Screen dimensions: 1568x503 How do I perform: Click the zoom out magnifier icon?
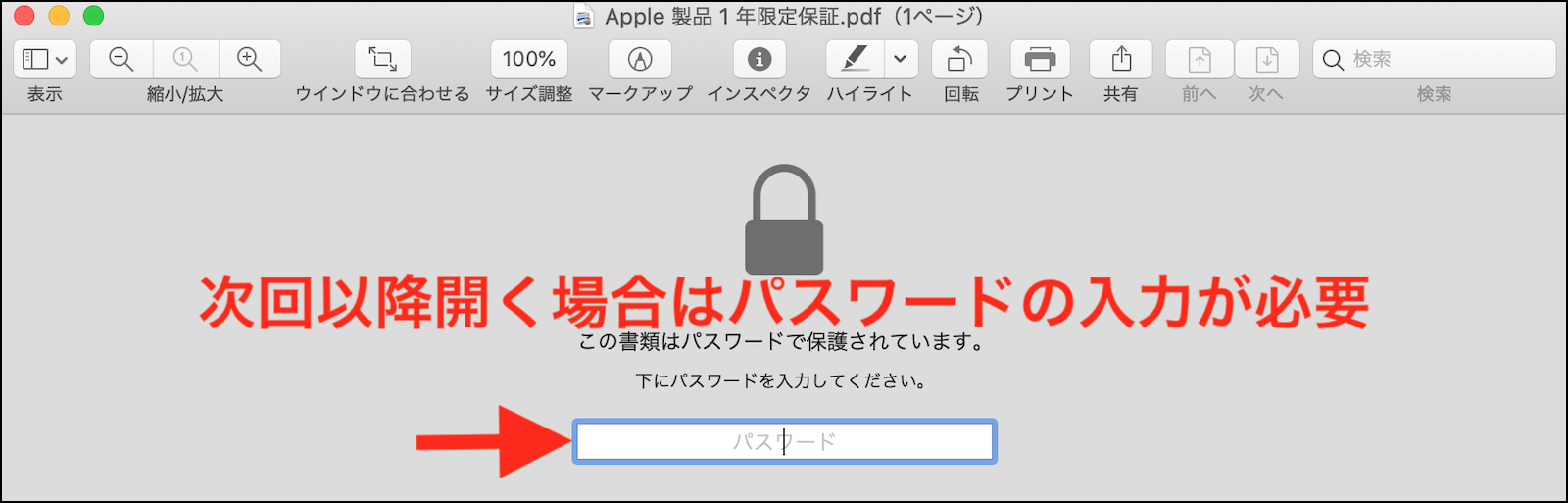click(x=121, y=60)
